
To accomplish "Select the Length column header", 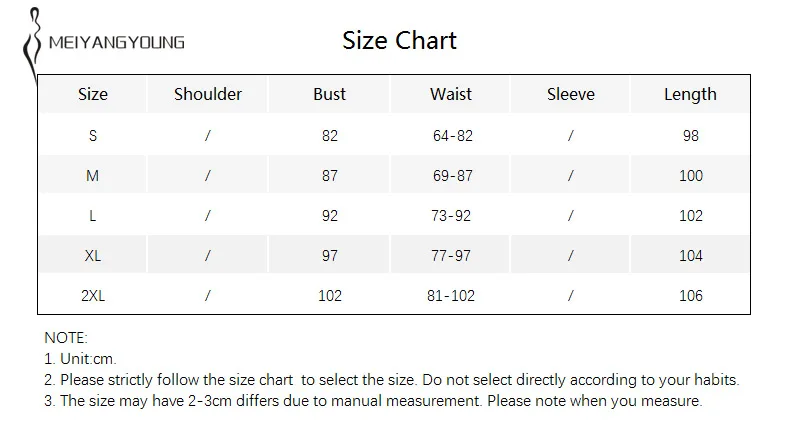I will coord(690,94).
